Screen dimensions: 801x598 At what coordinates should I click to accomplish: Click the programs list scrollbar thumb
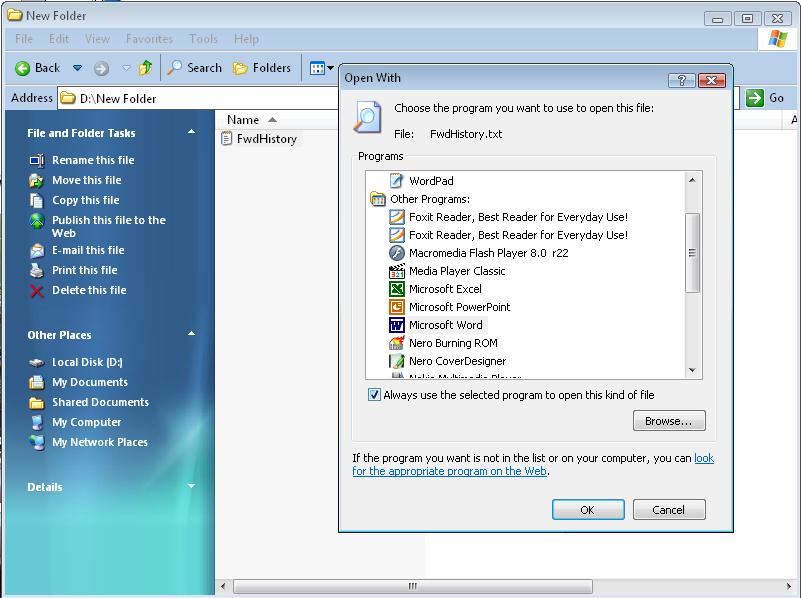click(x=692, y=253)
